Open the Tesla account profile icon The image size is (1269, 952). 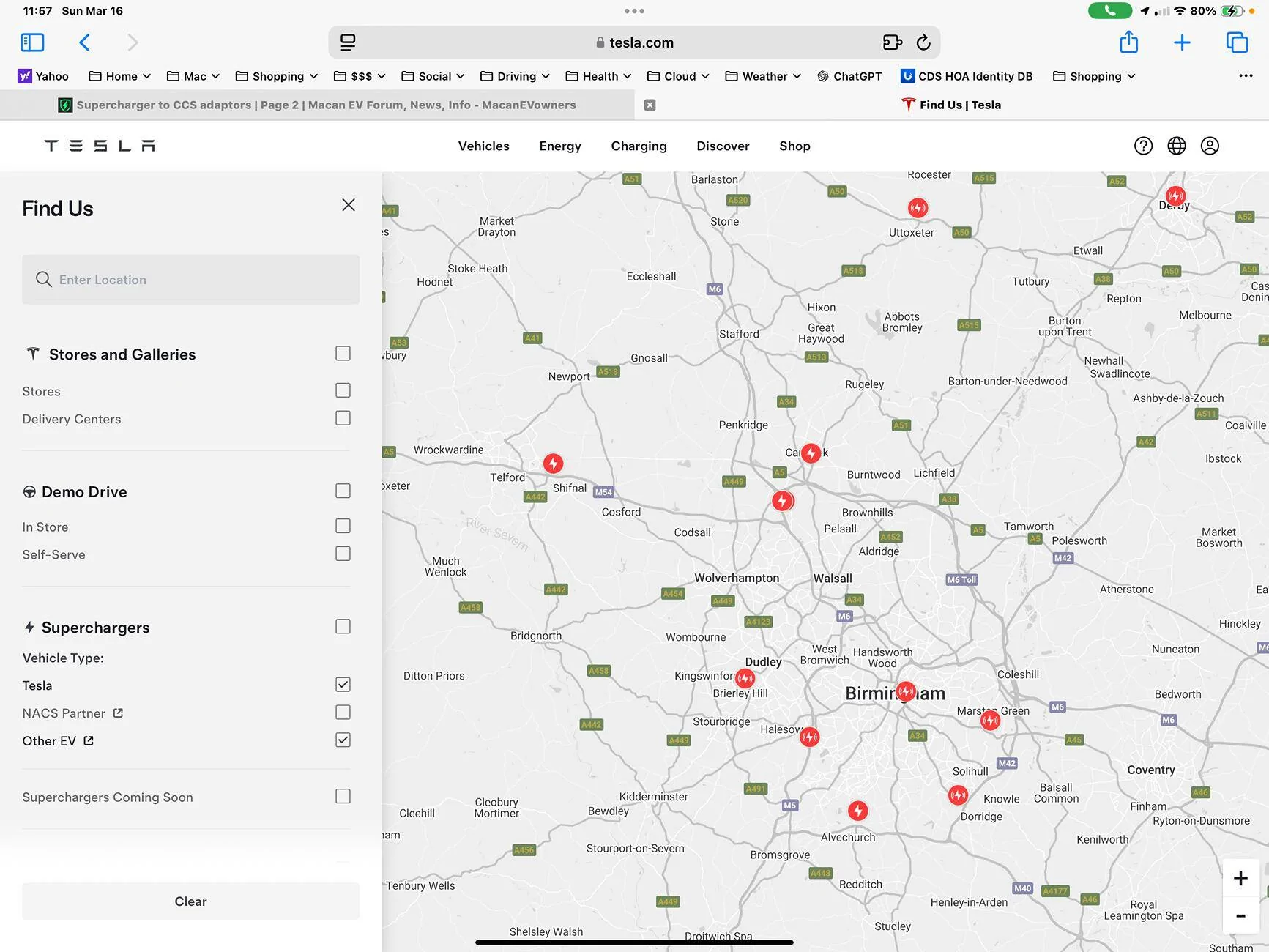click(1210, 146)
